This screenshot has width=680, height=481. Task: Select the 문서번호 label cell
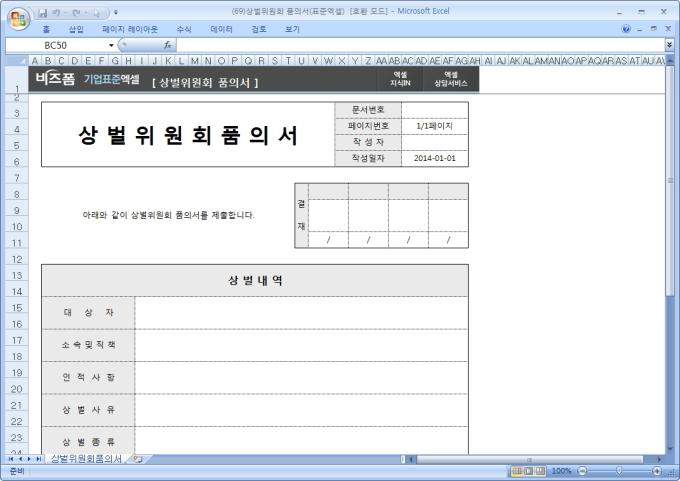368,110
